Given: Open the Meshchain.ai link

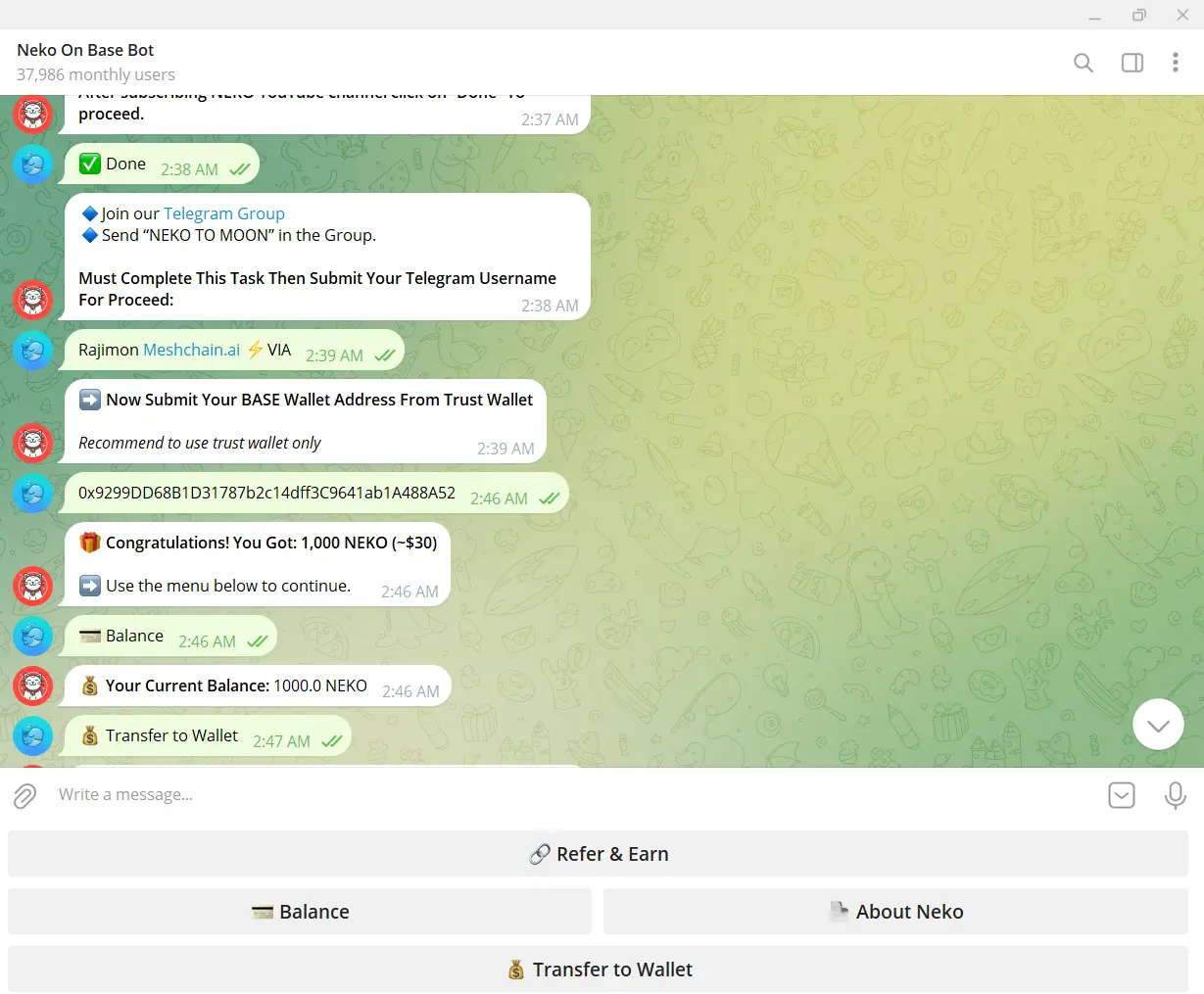Looking at the screenshot, I should pyautogui.click(x=192, y=350).
